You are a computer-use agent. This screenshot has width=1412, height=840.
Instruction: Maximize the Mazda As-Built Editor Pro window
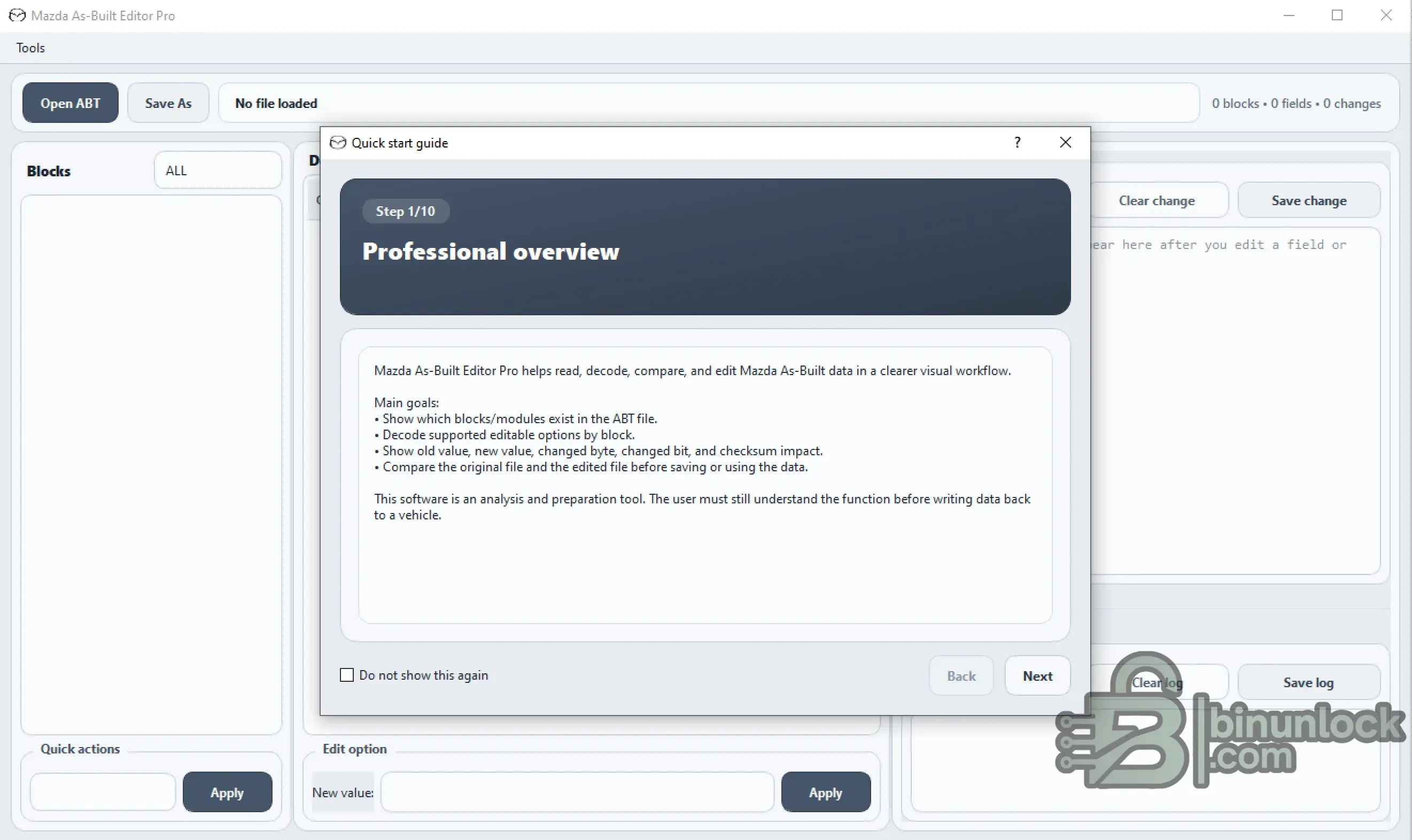point(1337,15)
